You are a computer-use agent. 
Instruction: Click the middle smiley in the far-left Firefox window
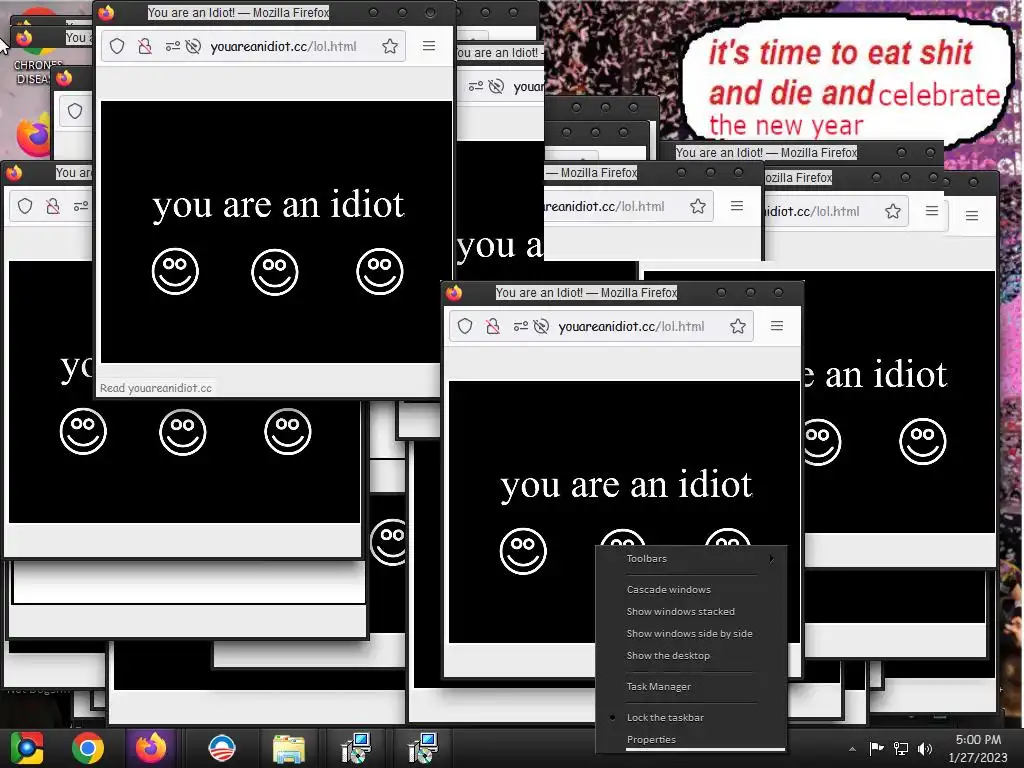[x=183, y=432]
